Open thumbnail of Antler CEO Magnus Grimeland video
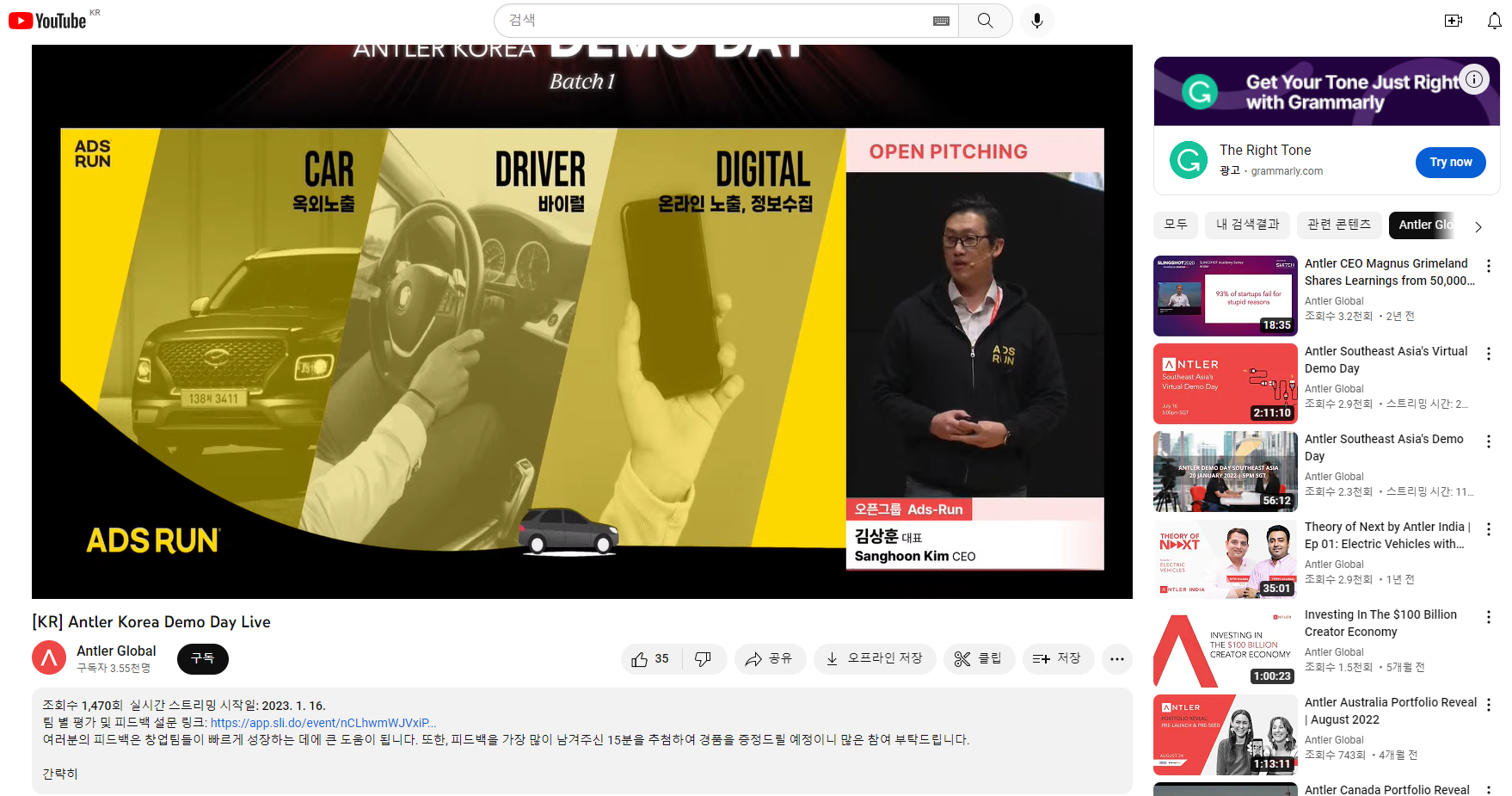This screenshot has height=796, width=1512. [1226, 296]
